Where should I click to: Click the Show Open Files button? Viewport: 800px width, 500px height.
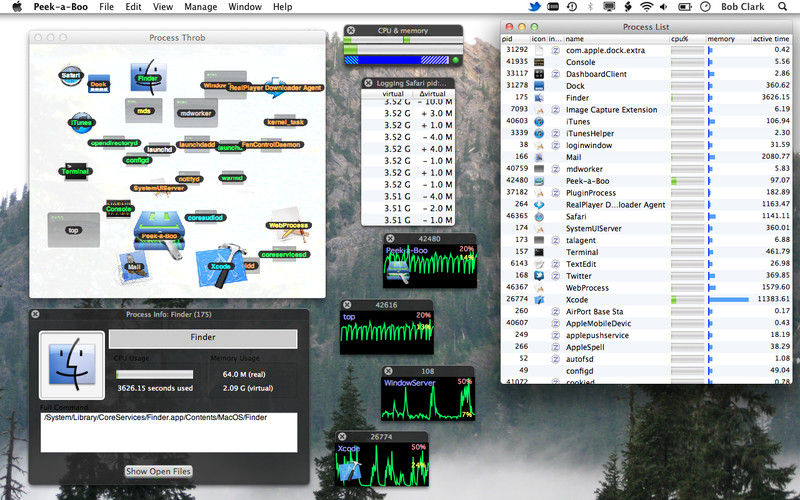point(159,471)
